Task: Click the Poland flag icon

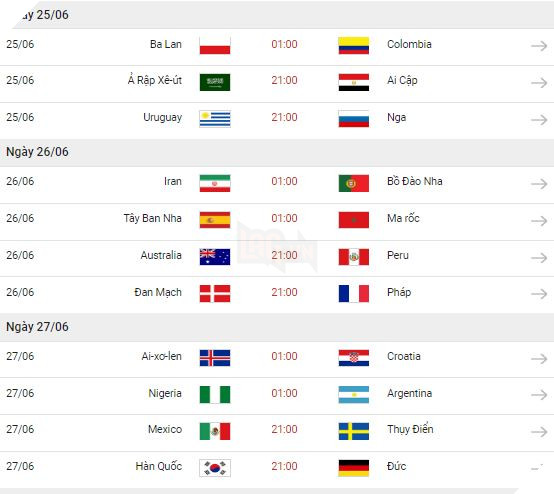Action: pyautogui.click(x=215, y=46)
